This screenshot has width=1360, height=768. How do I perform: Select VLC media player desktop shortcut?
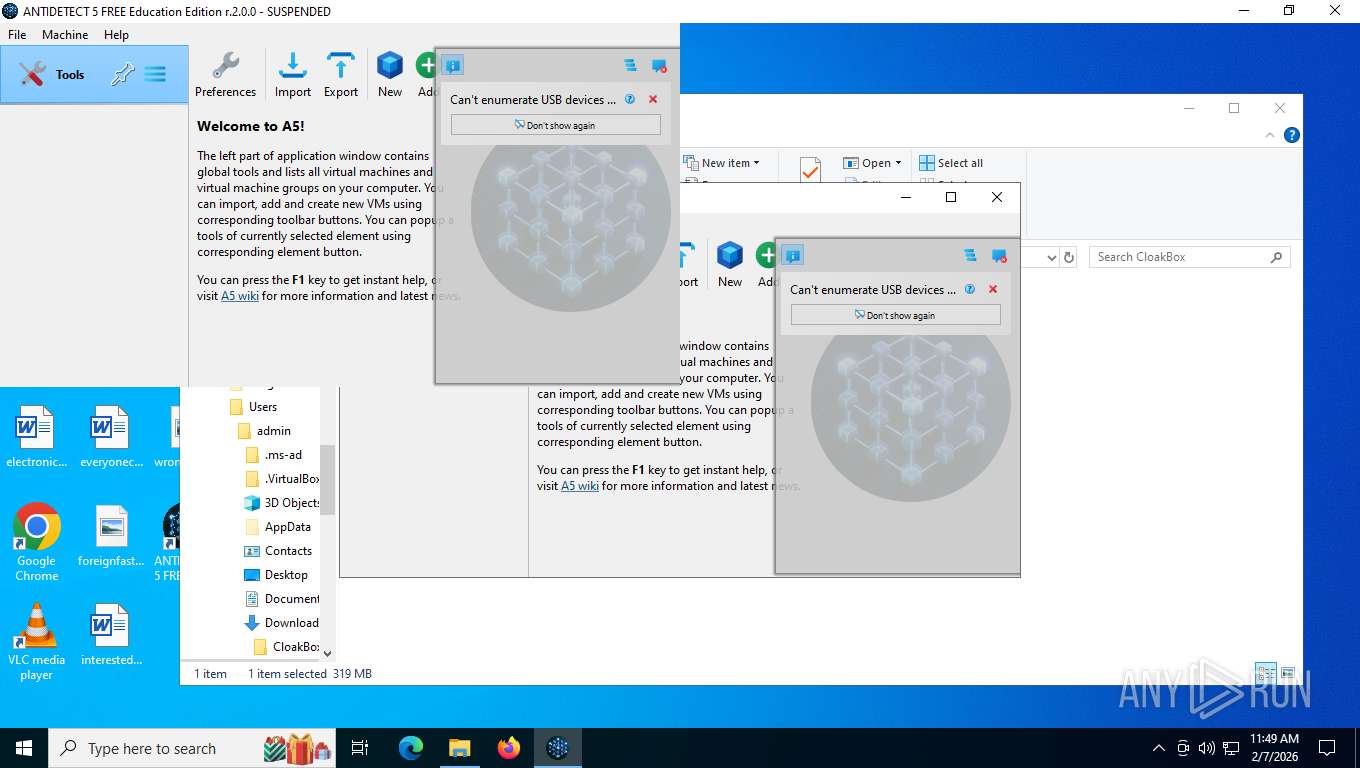(x=36, y=641)
